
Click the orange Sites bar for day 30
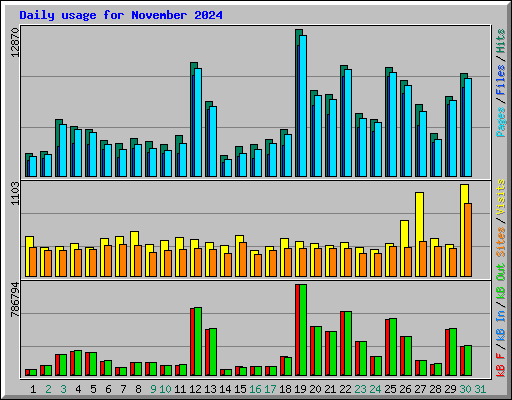tap(468, 240)
